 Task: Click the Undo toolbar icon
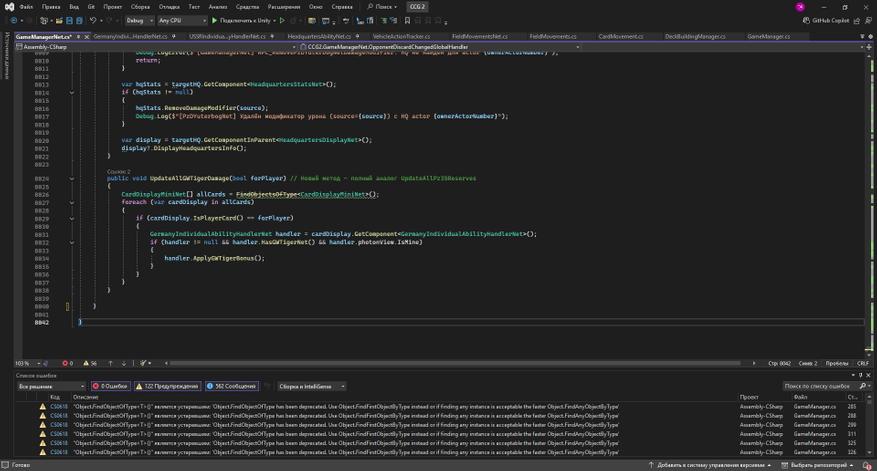point(93,20)
